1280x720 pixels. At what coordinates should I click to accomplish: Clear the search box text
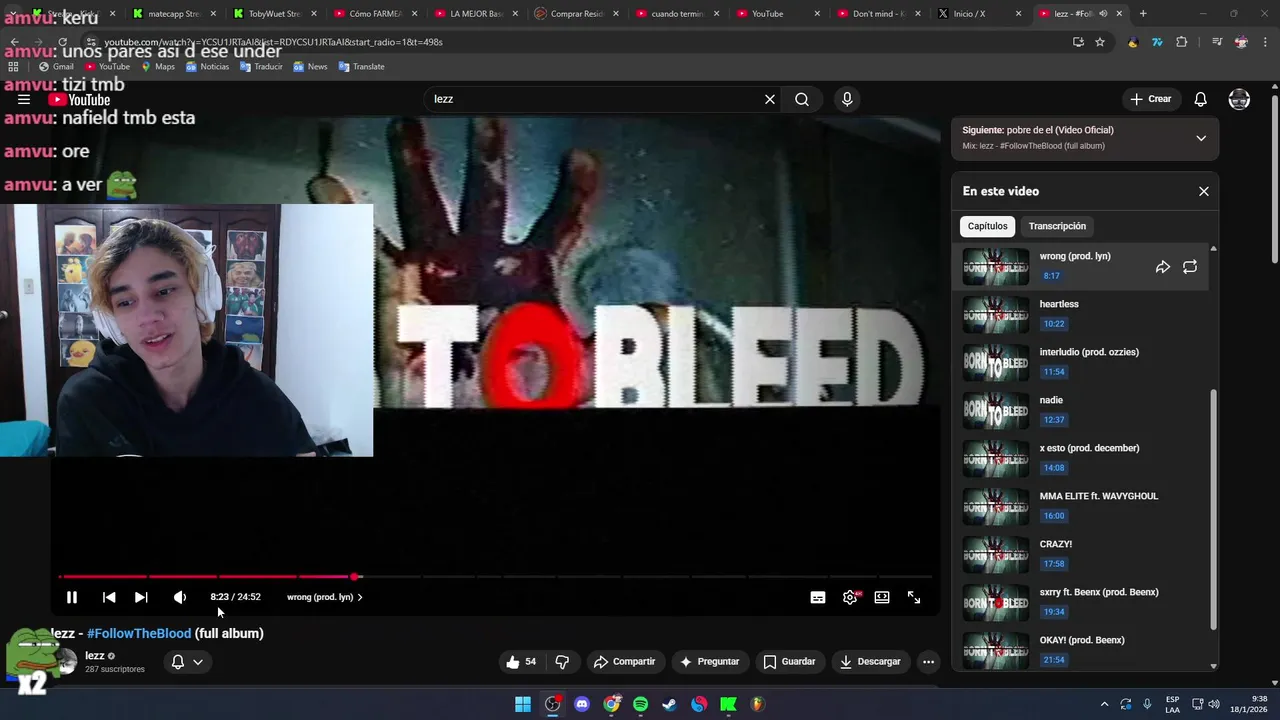(770, 99)
